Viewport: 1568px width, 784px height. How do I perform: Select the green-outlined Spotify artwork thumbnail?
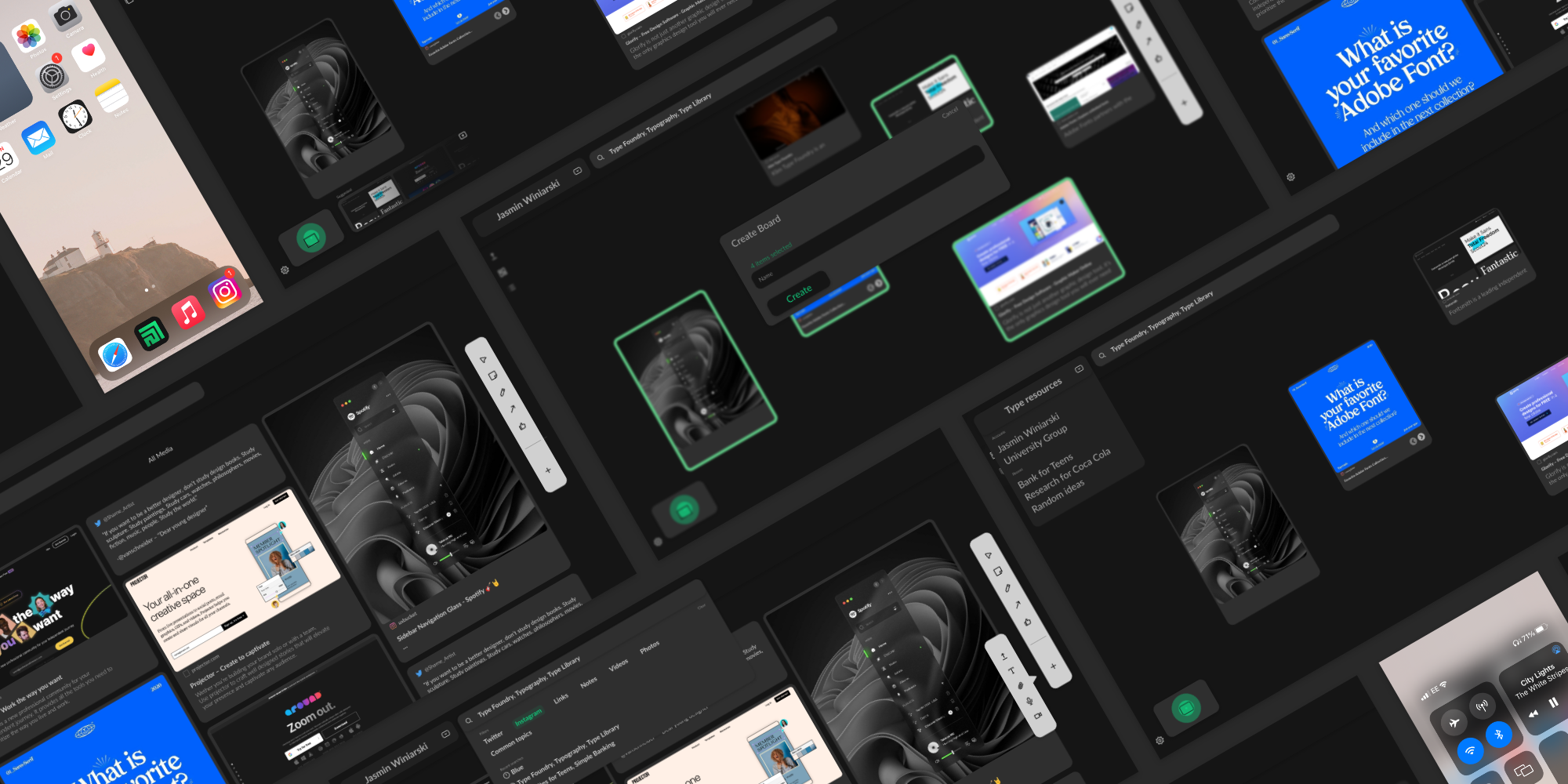[695, 380]
